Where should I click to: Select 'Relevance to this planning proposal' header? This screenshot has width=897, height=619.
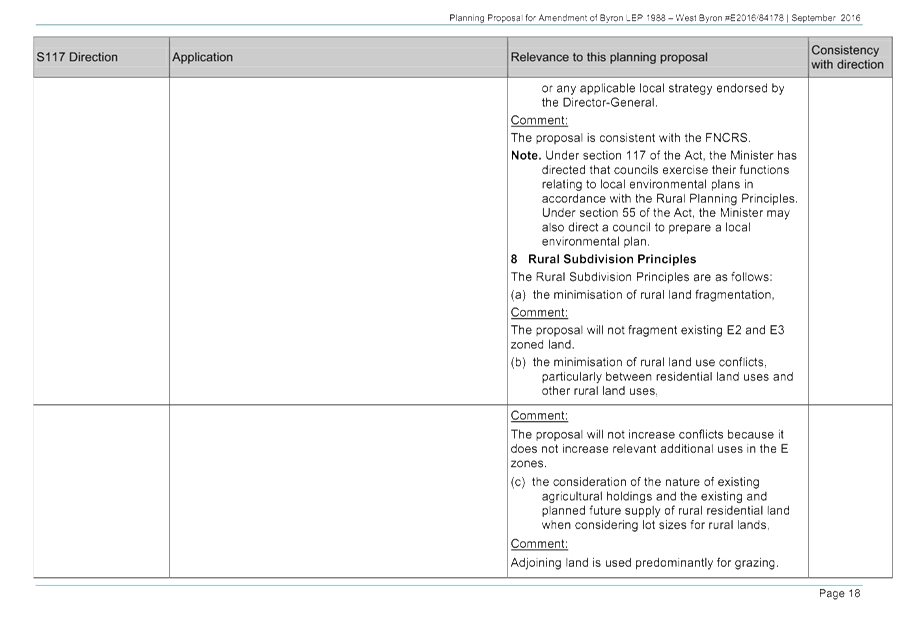(x=658, y=57)
